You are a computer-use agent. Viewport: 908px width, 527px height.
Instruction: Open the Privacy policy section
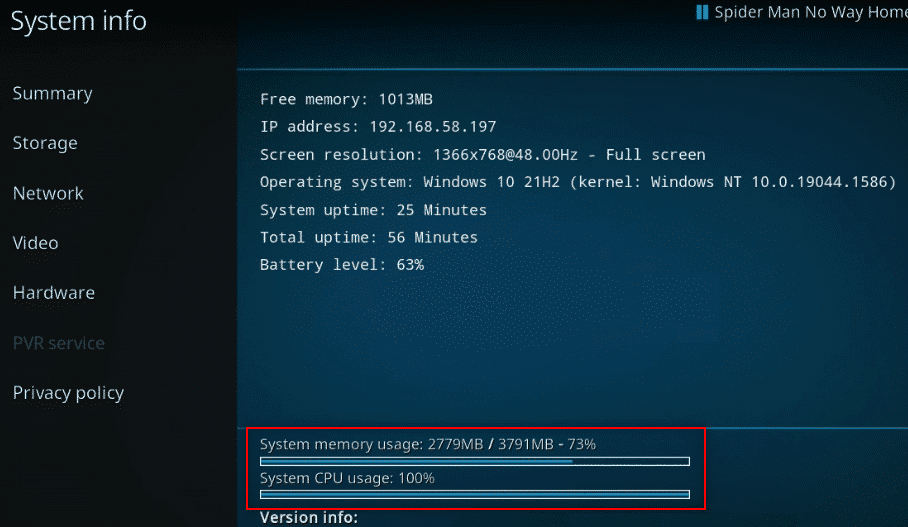68,393
